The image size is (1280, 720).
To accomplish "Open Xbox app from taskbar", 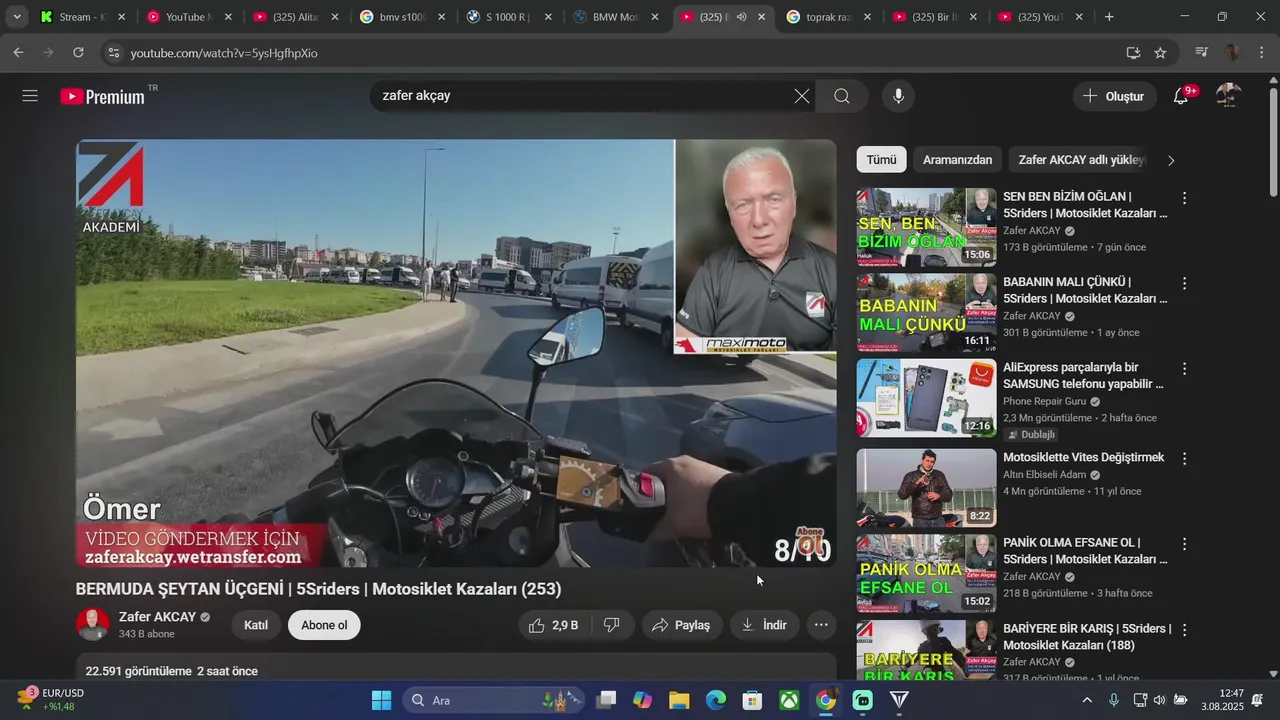I will point(789,700).
